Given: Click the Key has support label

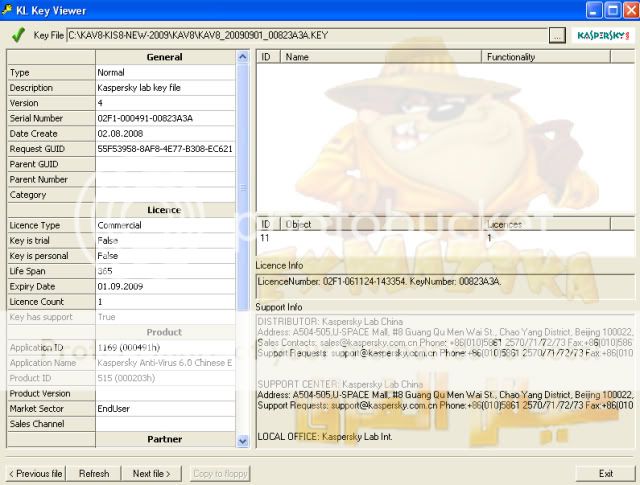Looking at the screenshot, I should [x=41, y=317].
